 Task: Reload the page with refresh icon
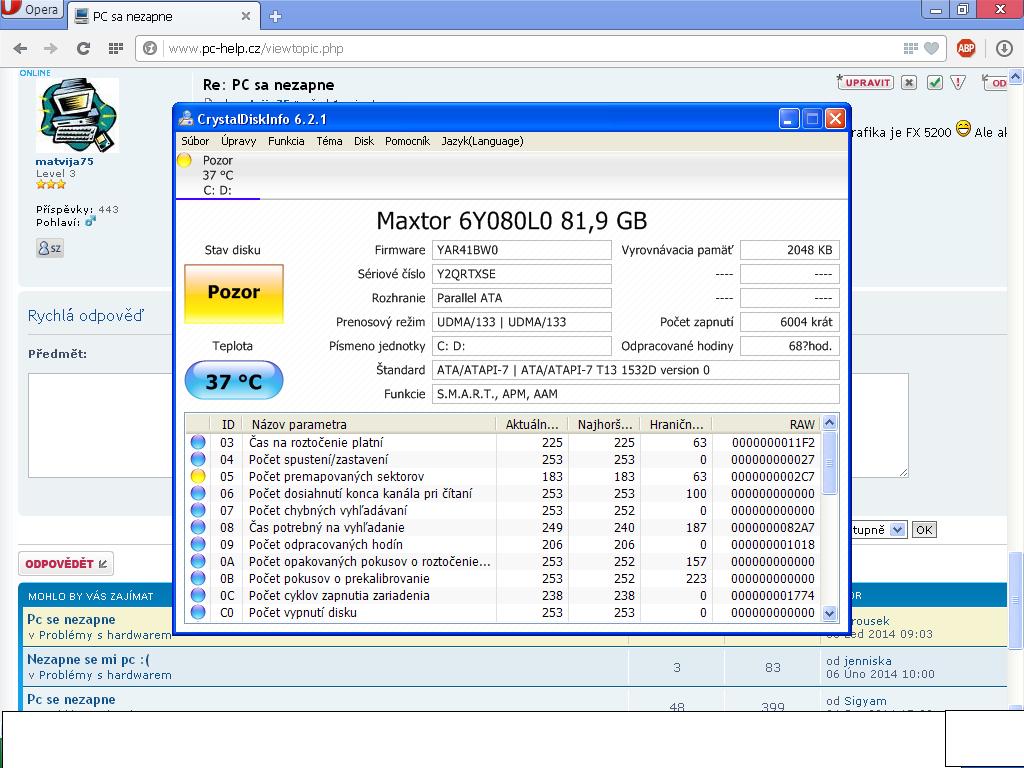coord(83,48)
